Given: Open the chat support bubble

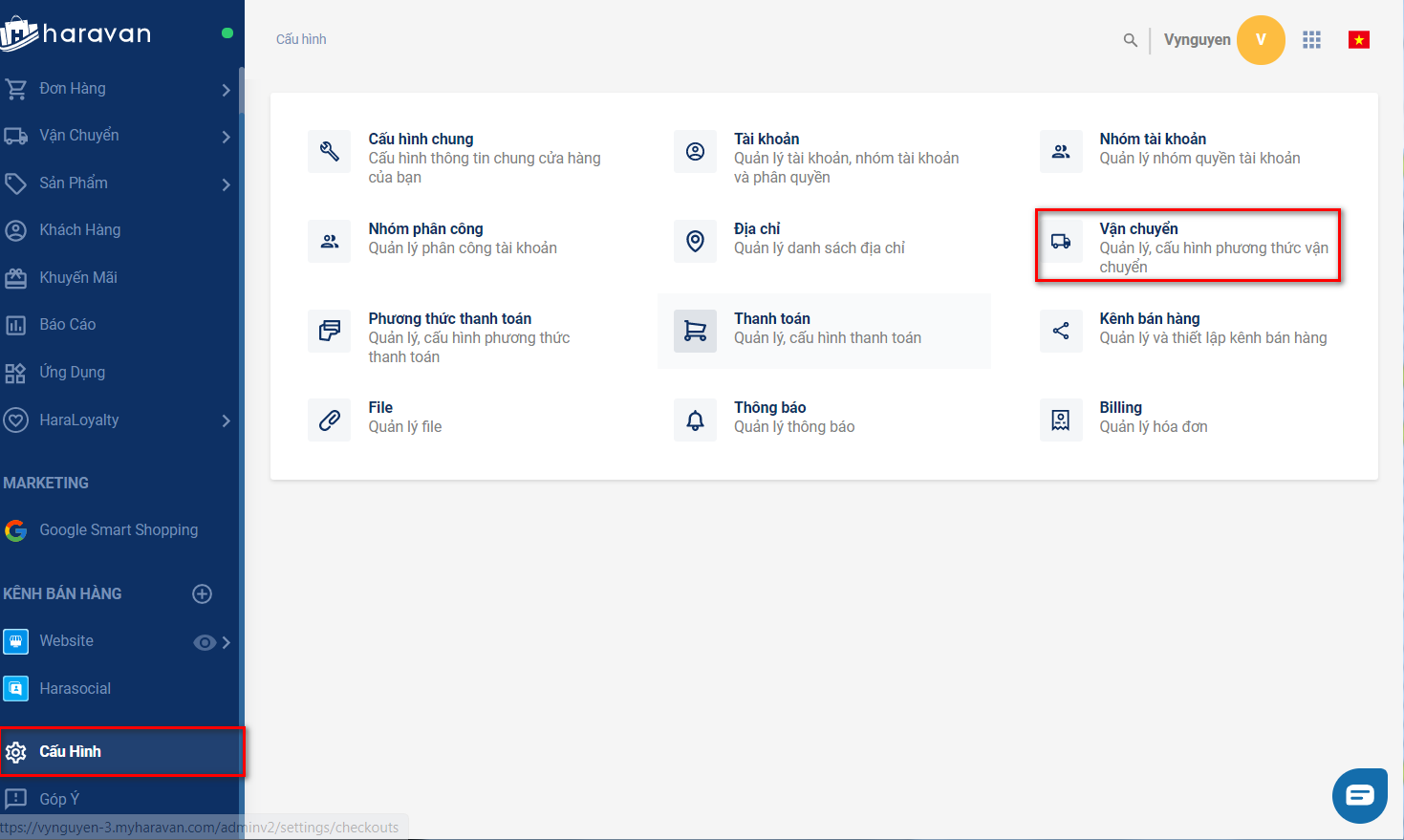Looking at the screenshot, I should [x=1359, y=795].
